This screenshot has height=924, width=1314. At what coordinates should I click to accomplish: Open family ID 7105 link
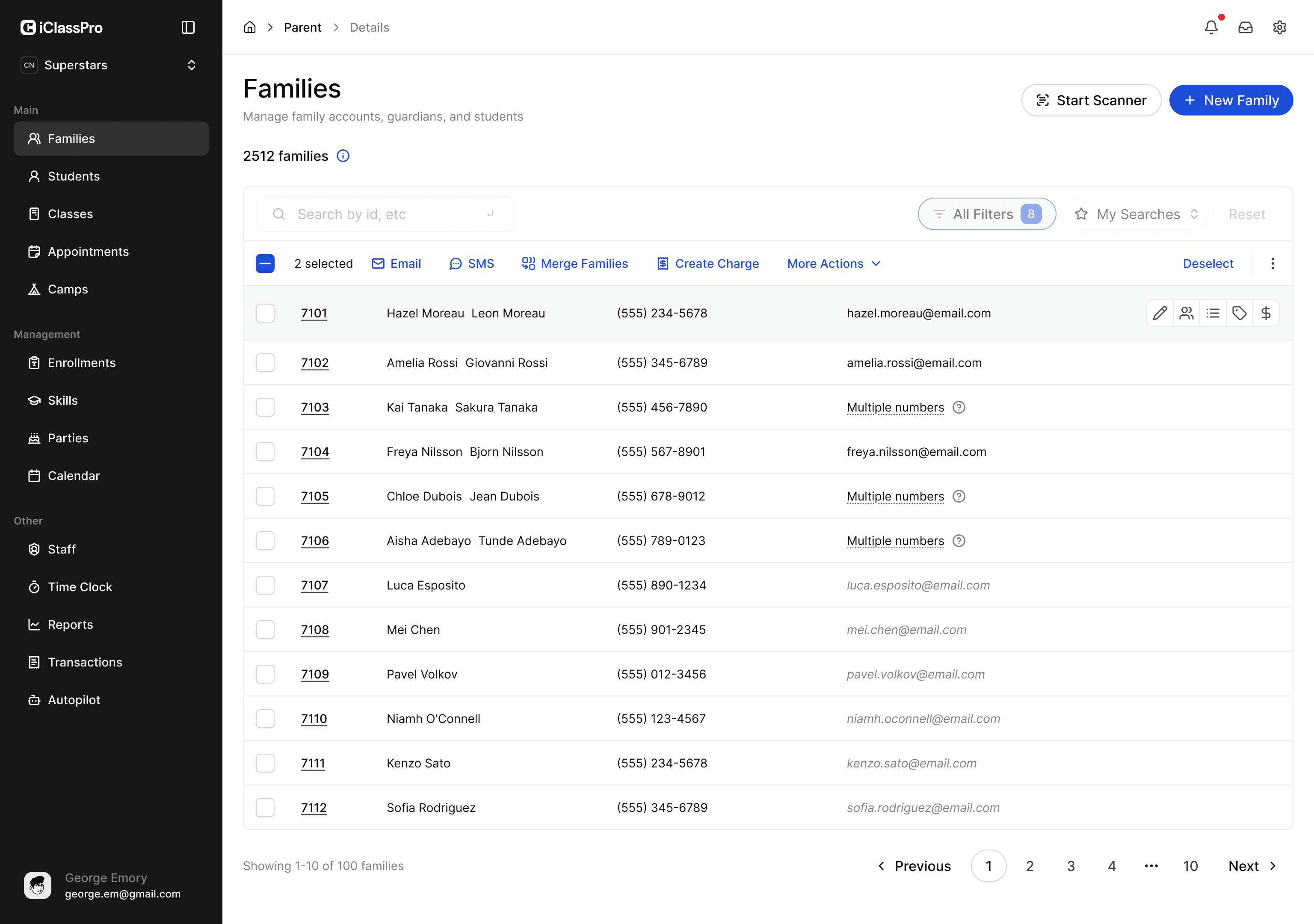pos(315,496)
